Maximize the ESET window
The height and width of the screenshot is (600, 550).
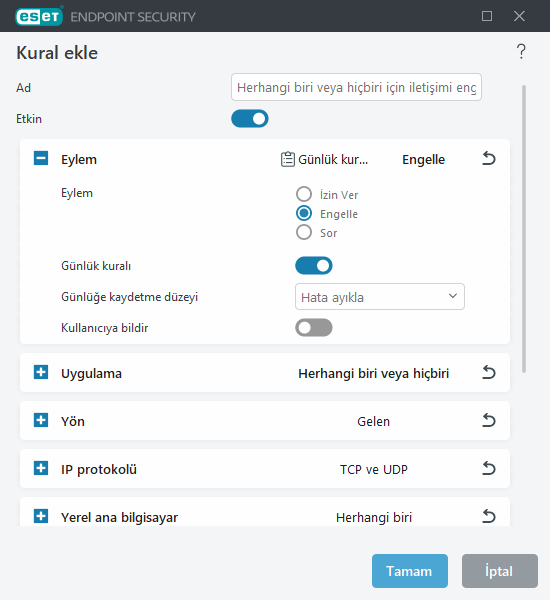487,16
